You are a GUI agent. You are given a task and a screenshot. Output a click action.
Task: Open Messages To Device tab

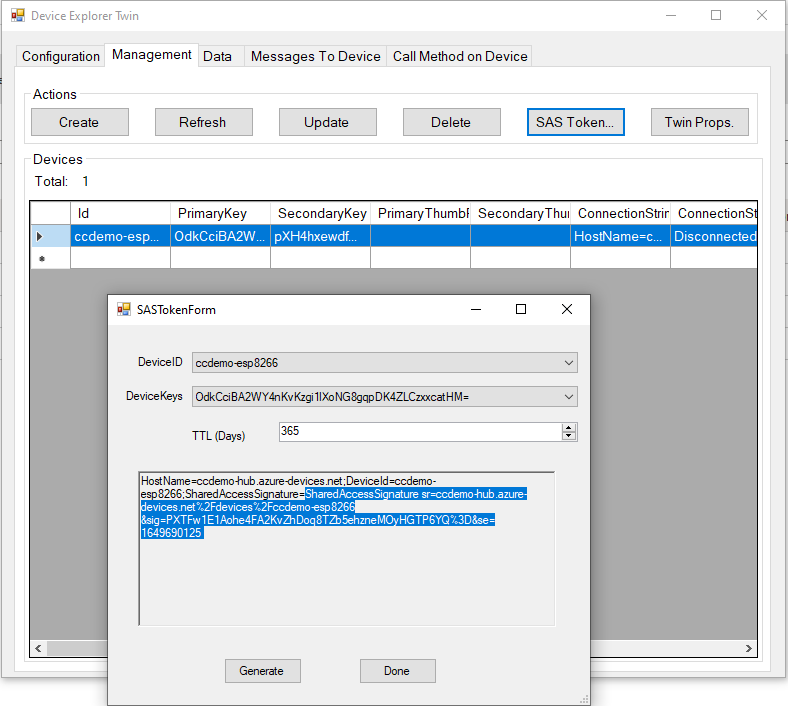tap(316, 56)
